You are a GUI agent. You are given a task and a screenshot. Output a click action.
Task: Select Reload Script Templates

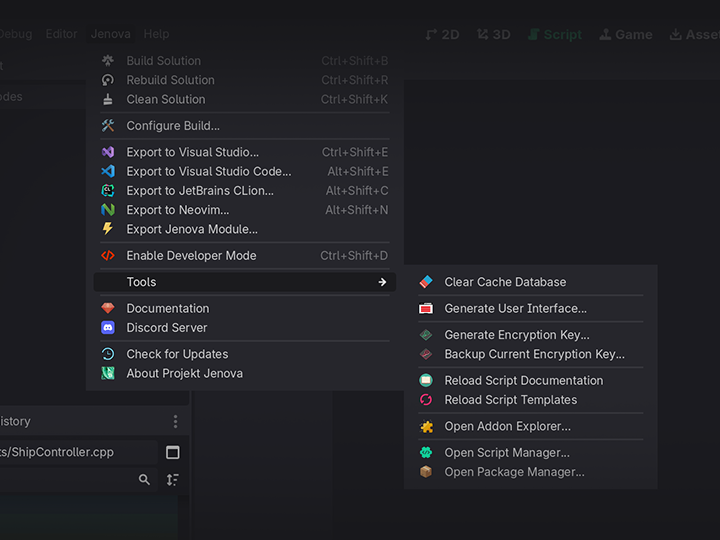tap(530, 399)
